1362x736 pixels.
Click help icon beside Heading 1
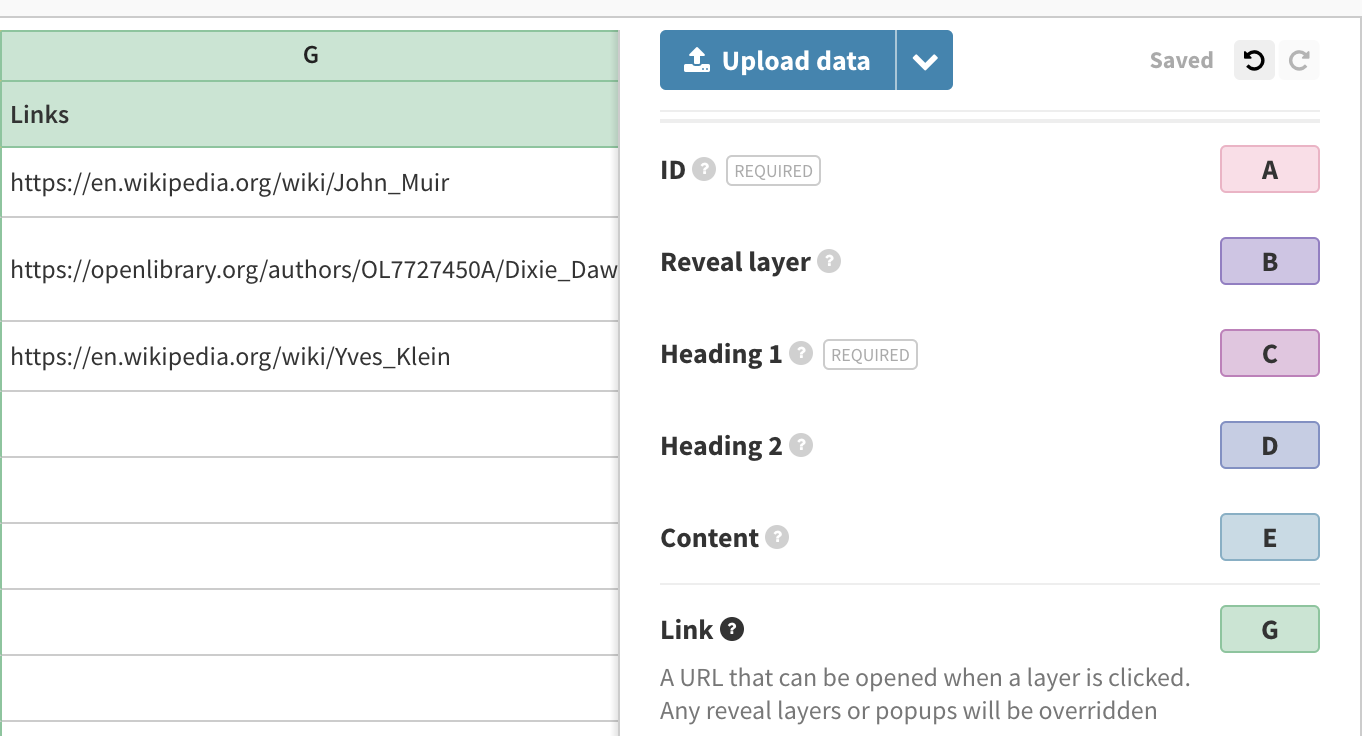click(x=800, y=353)
